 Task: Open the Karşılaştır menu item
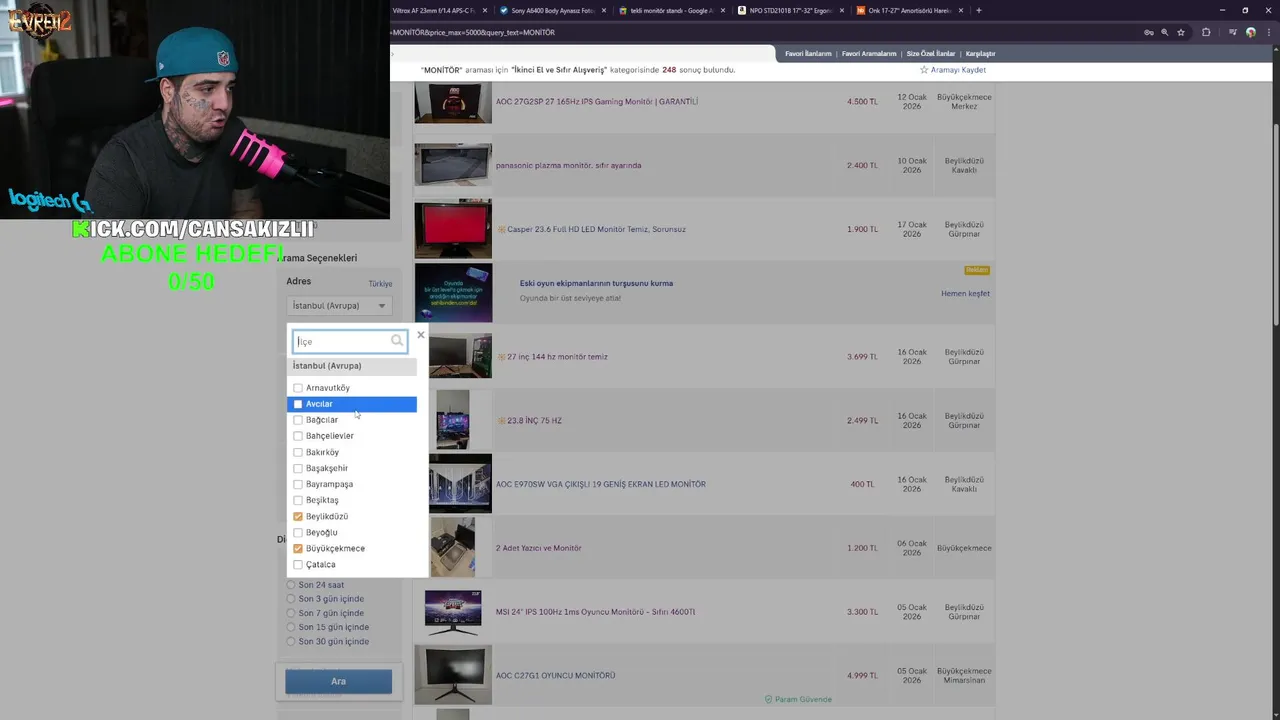tap(980, 54)
